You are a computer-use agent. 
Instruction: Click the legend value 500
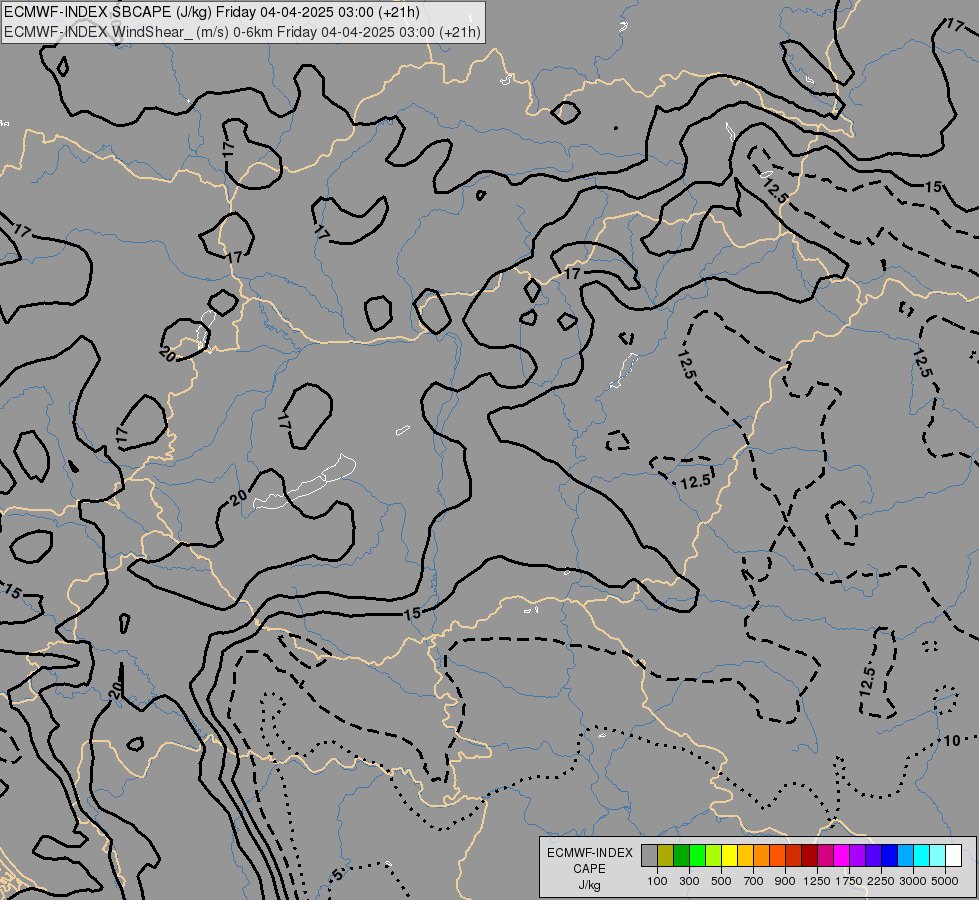pos(721,881)
